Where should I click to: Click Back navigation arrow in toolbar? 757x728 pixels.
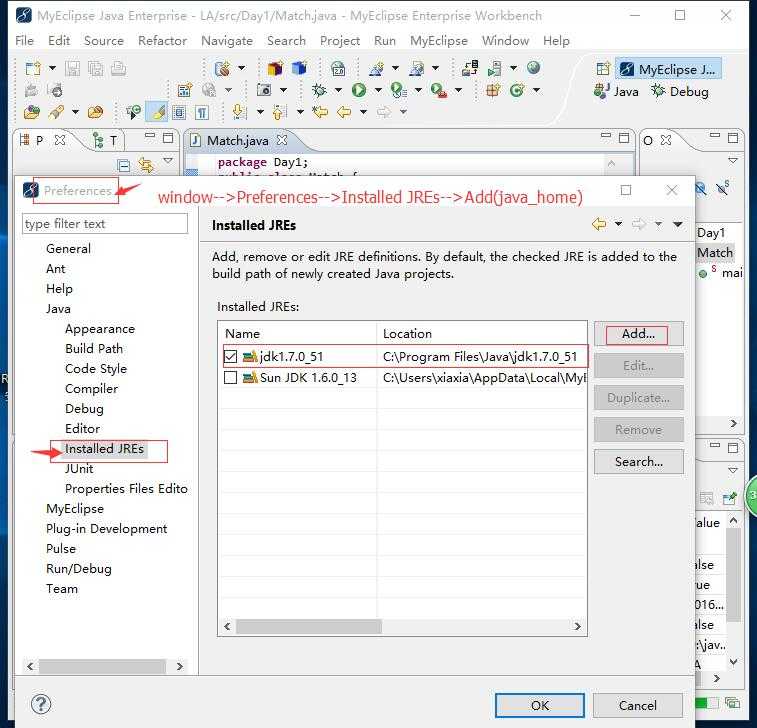point(344,112)
